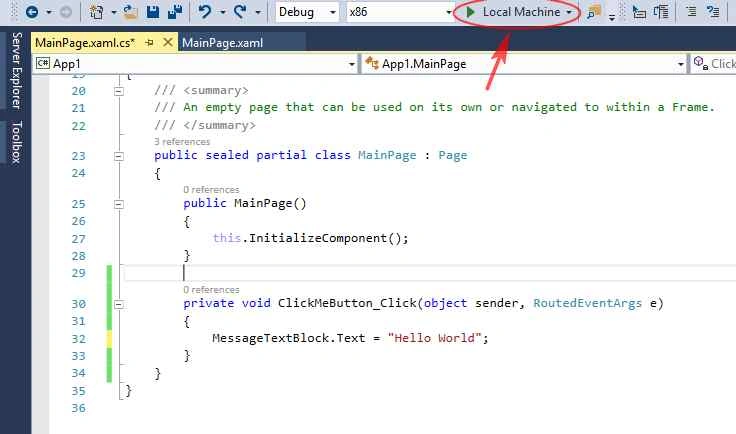This screenshot has width=736, height=434.
Task: Click the 'this' keyword on line 27
Action: point(227,238)
